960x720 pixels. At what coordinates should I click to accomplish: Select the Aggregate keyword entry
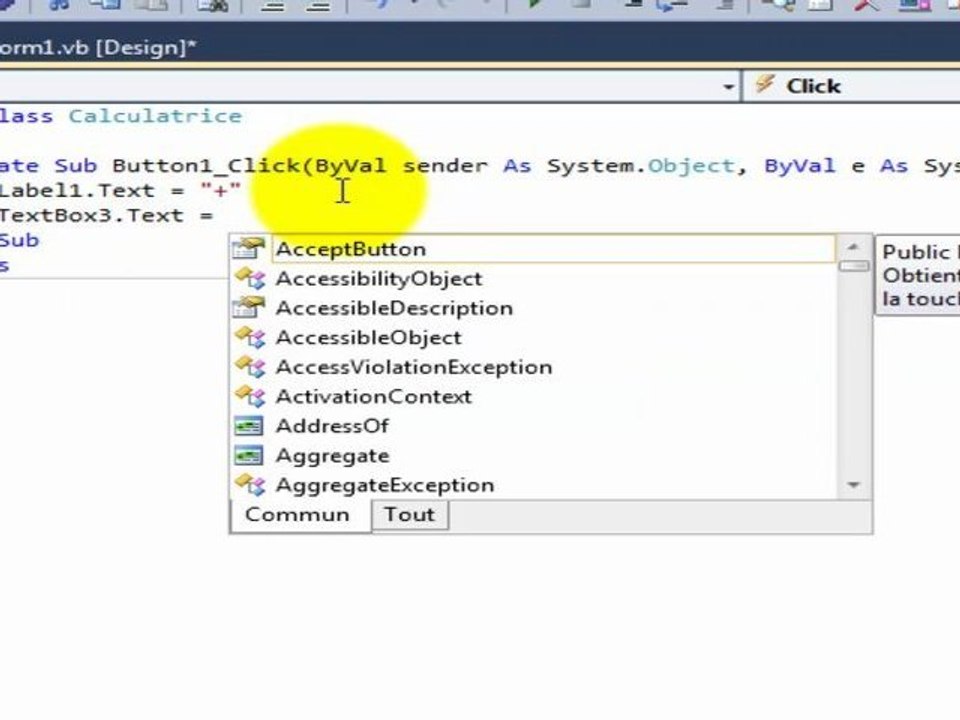point(332,456)
